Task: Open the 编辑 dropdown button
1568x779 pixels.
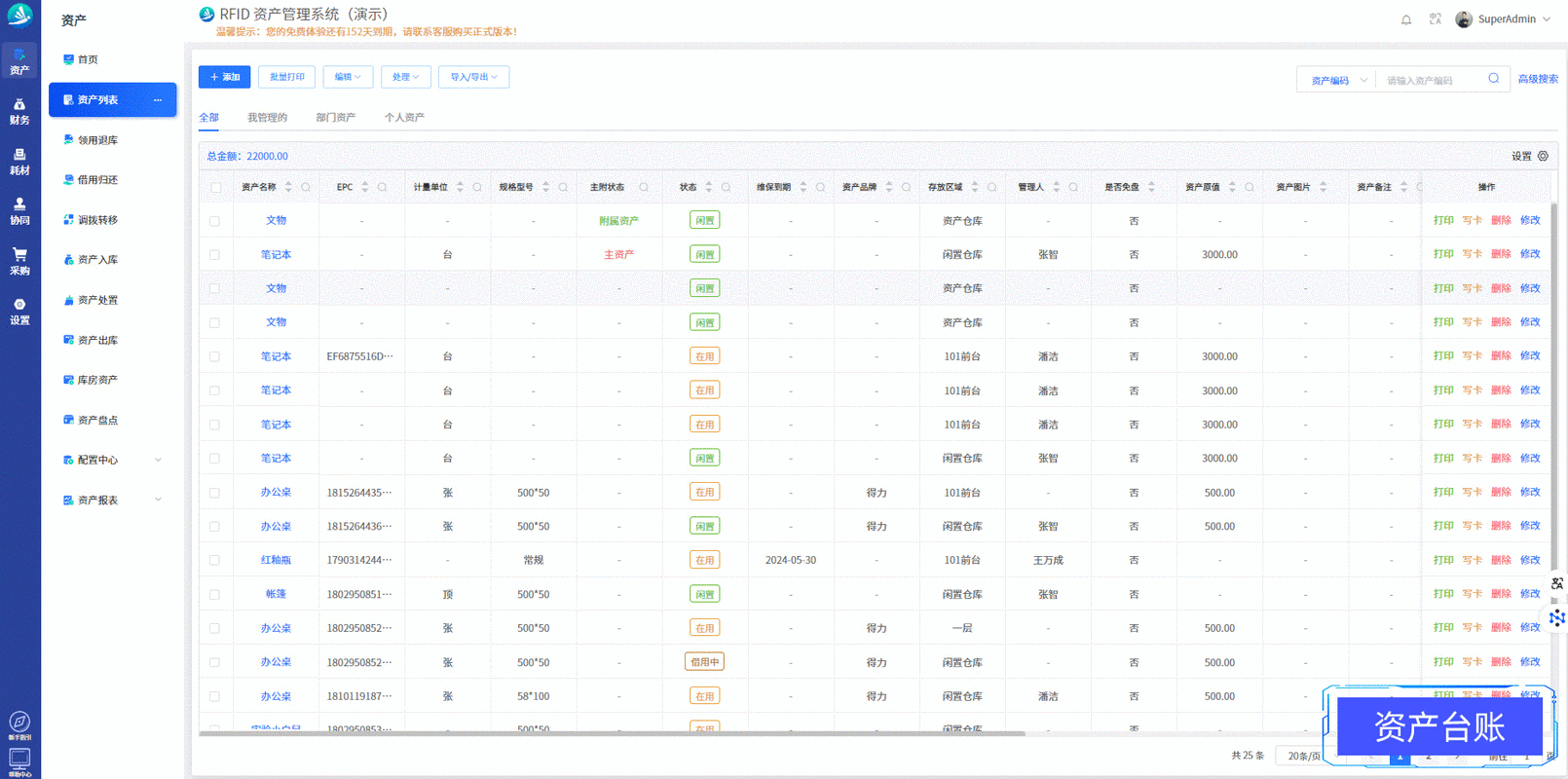Action: click(x=348, y=77)
